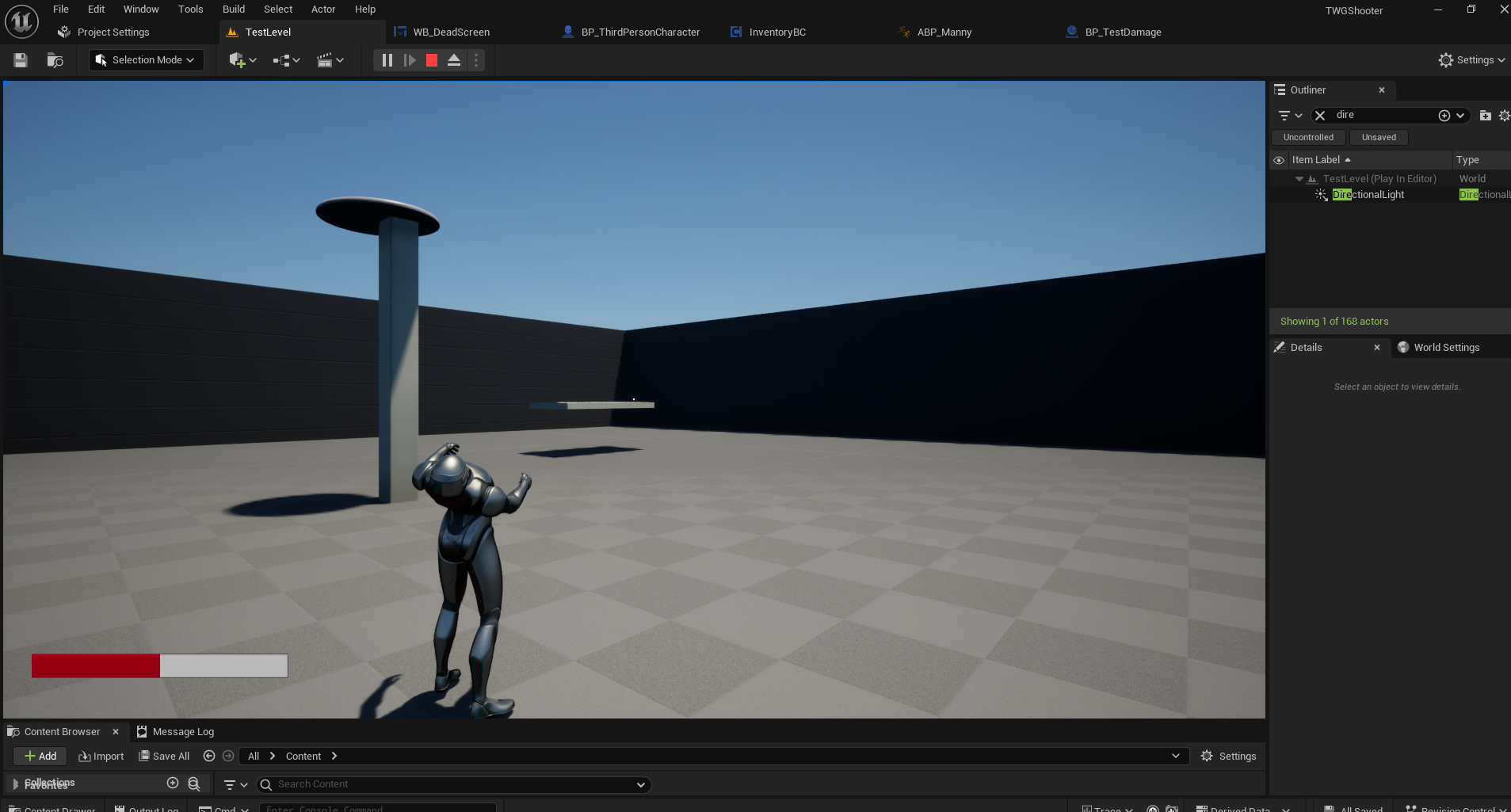
Task: Click Save All in Content Browser
Action: [x=164, y=756]
